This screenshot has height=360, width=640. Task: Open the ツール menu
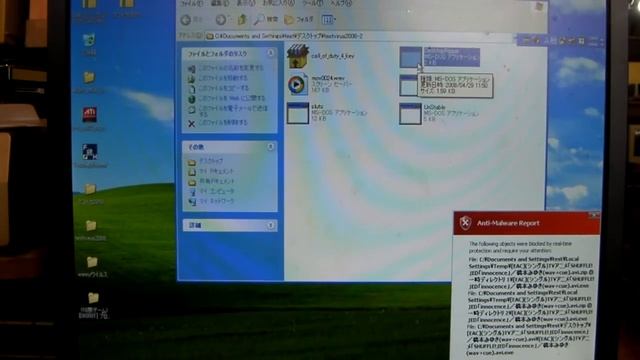coord(312,3)
